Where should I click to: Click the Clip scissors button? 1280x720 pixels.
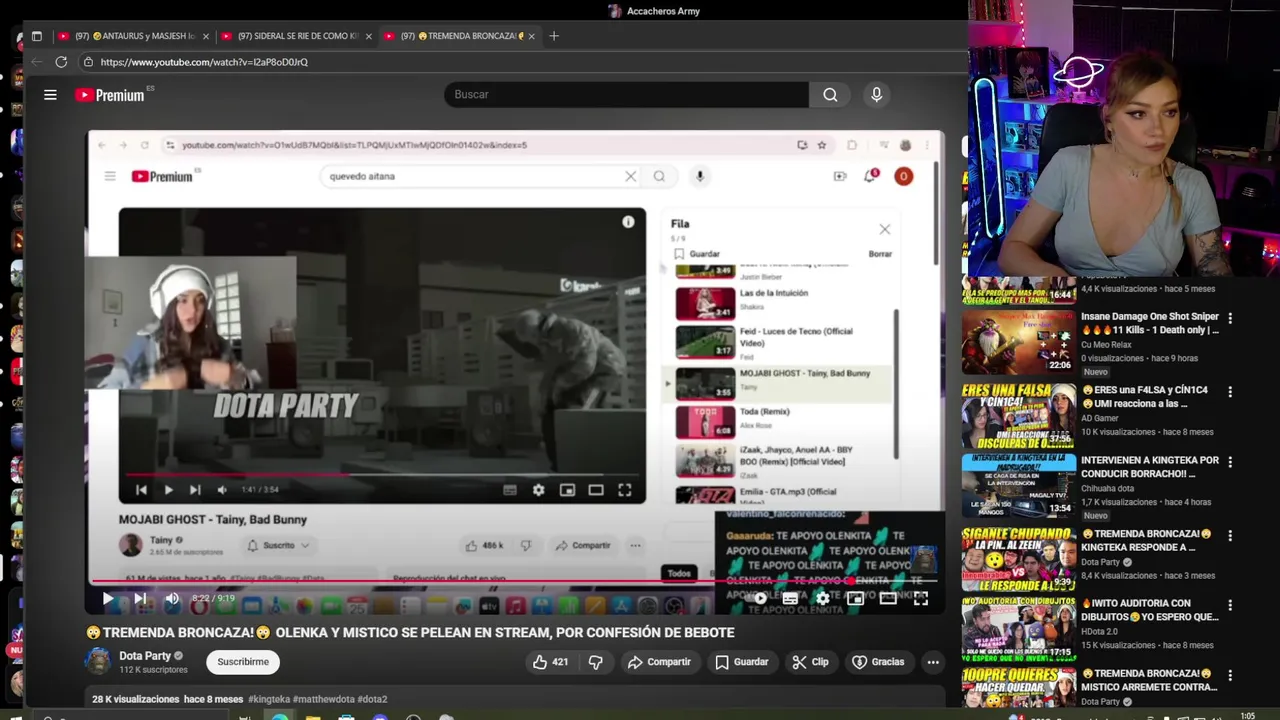click(810, 662)
